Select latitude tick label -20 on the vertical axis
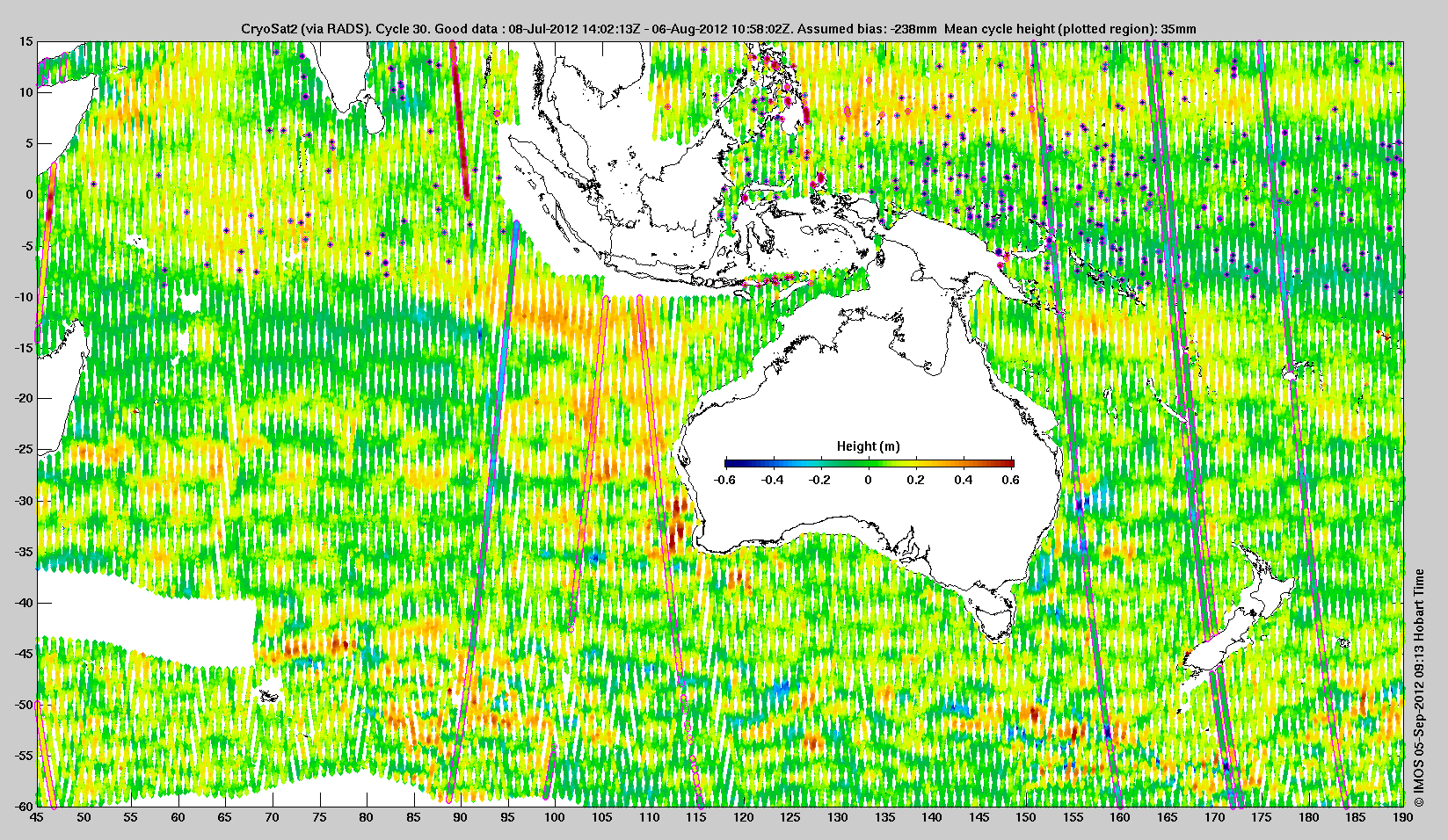The height and width of the screenshot is (840, 1448). pyautogui.click(x=25, y=398)
